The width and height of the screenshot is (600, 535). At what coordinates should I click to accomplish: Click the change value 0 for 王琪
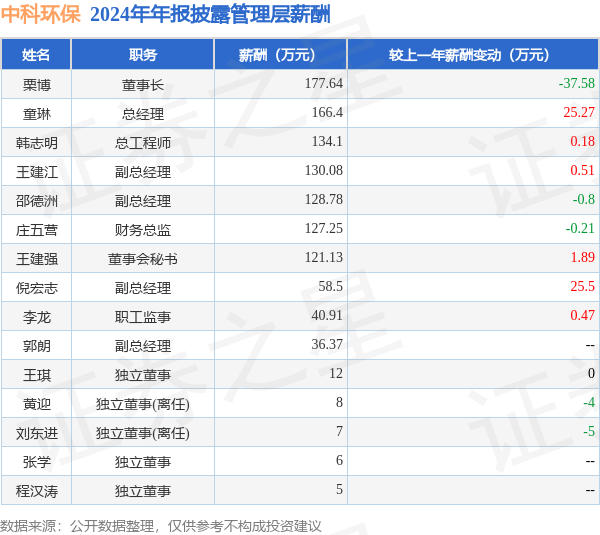tap(591, 374)
